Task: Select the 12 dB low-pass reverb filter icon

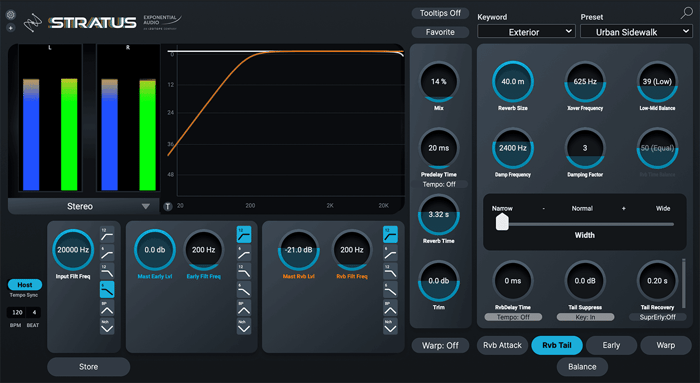Action: [x=390, y=271]
